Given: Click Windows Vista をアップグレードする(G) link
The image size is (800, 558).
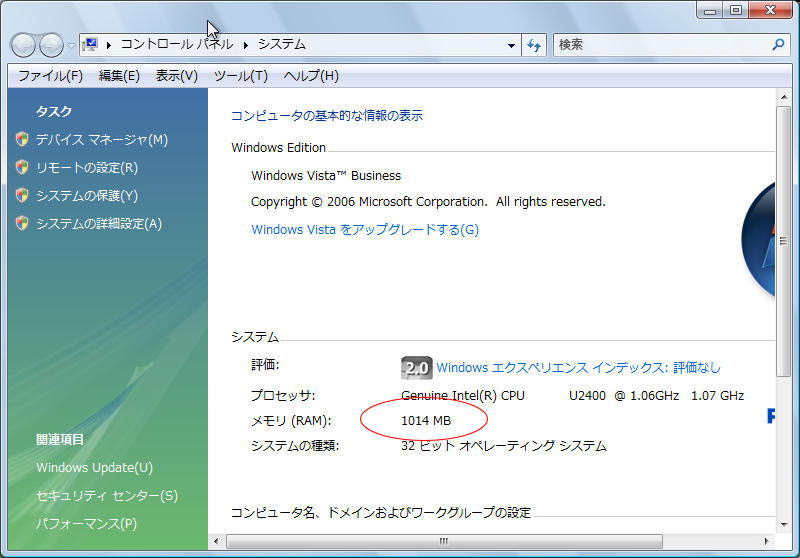Looking at the screenshot, I should [x=365, y=230].
